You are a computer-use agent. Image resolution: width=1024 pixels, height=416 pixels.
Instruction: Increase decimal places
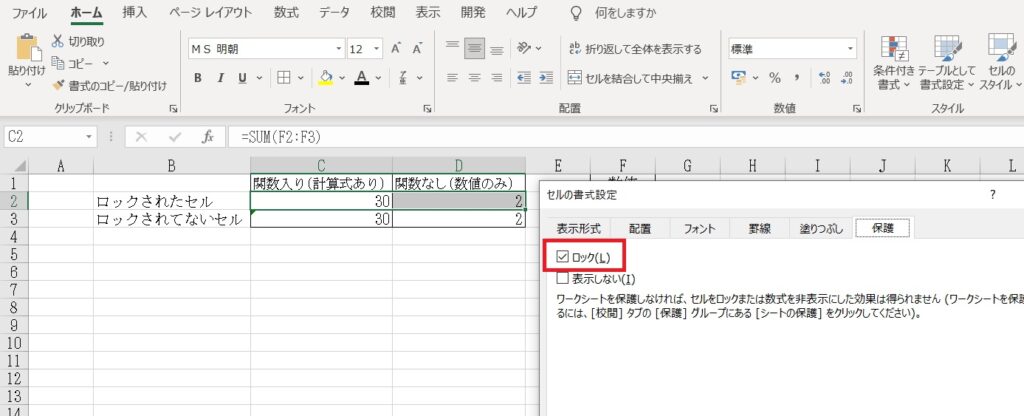coord(824,78)
